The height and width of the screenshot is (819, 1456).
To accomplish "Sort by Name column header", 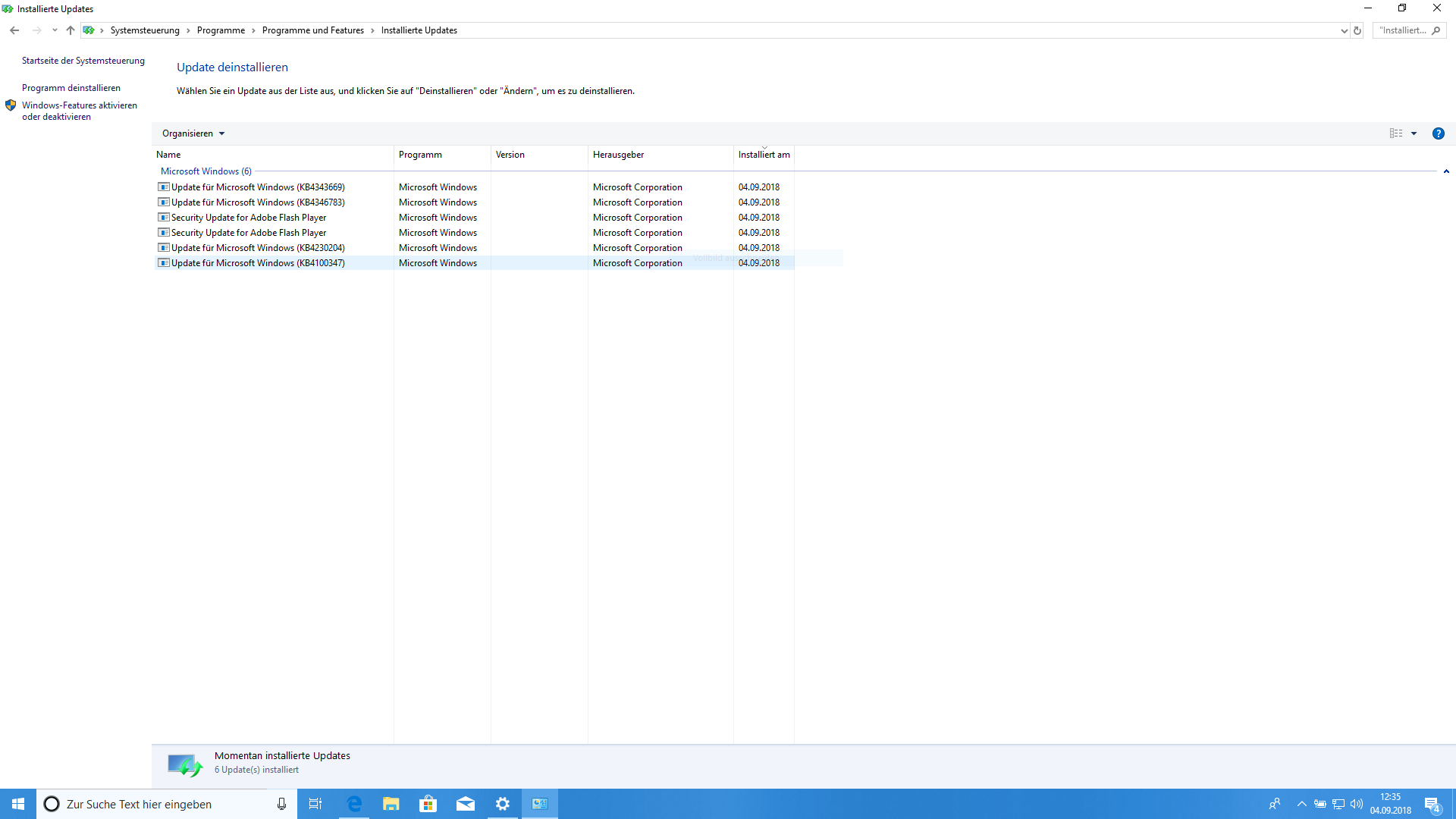I will [273, 155].
